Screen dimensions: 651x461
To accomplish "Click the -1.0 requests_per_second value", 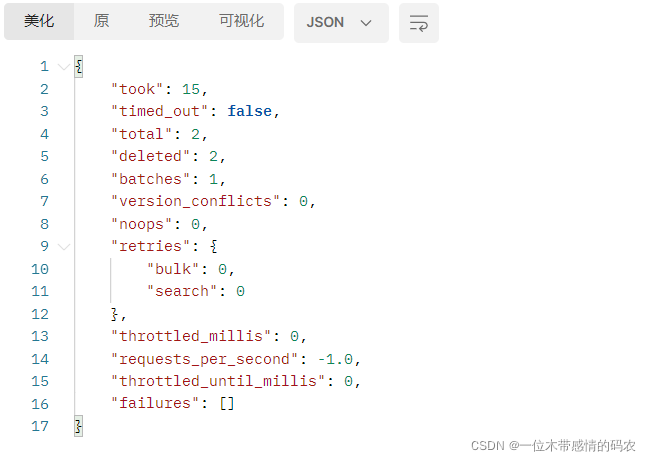I will (339, 359).
